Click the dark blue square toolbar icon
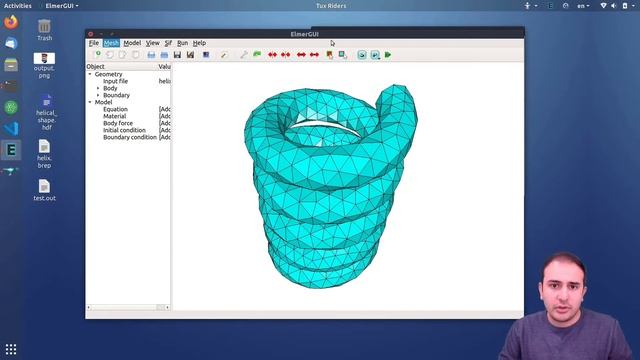This screenshot has width=640, height=360. tap(206, 55)
